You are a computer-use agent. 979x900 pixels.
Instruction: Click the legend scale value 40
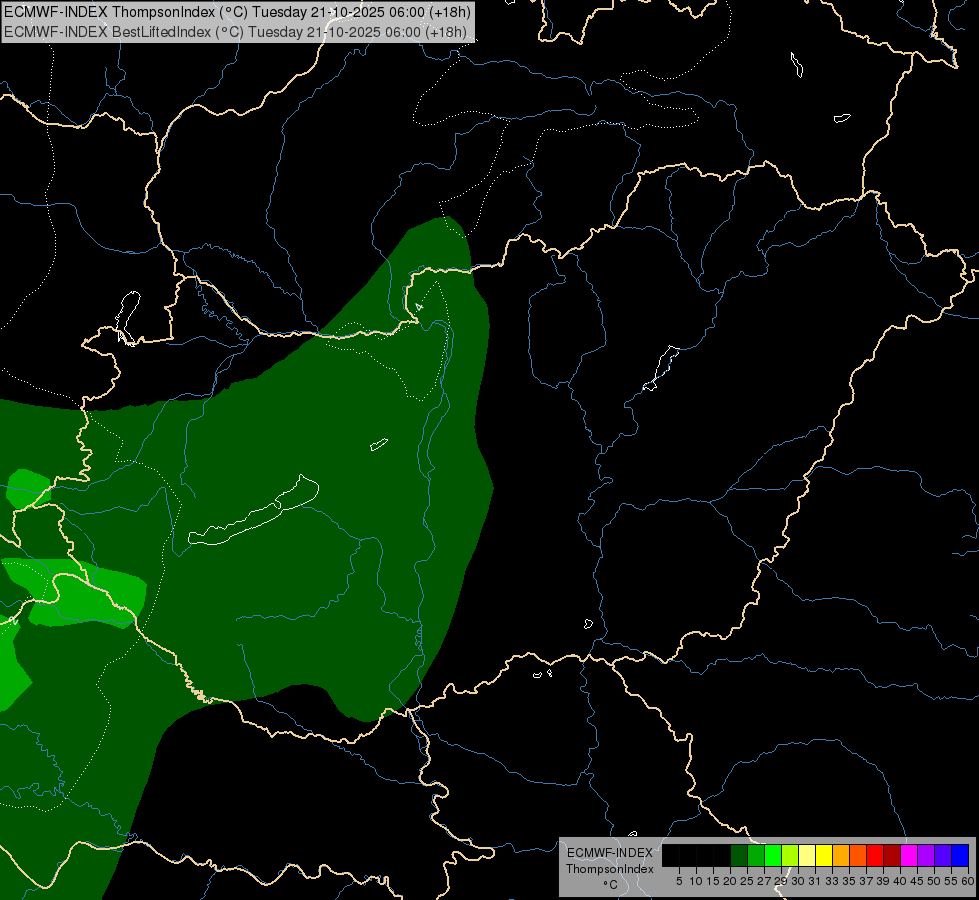click(901, 881)
